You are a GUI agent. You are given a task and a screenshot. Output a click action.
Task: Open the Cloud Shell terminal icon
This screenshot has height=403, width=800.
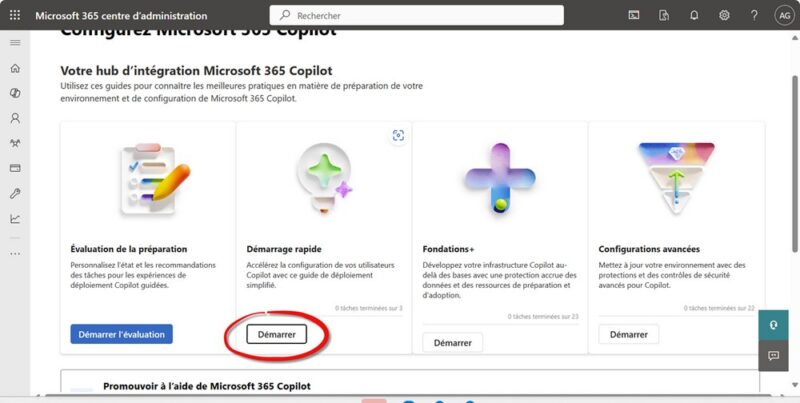(634, 15)
